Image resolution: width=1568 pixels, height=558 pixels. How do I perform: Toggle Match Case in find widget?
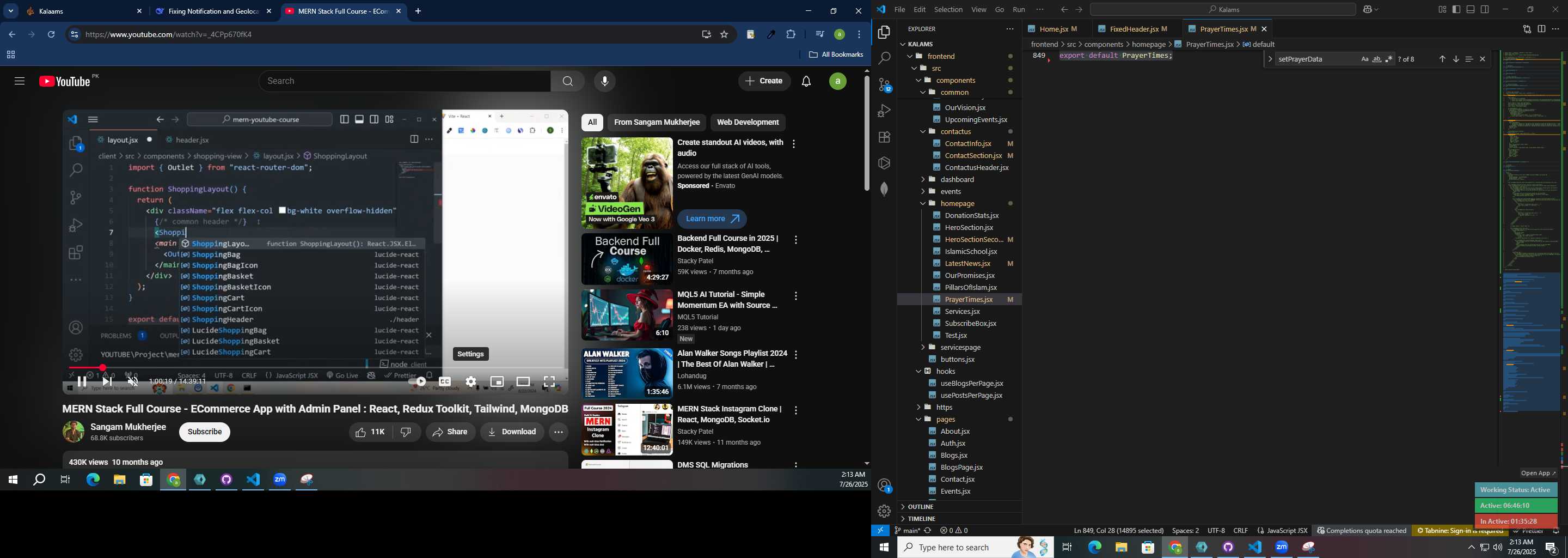pos(1365,59)
